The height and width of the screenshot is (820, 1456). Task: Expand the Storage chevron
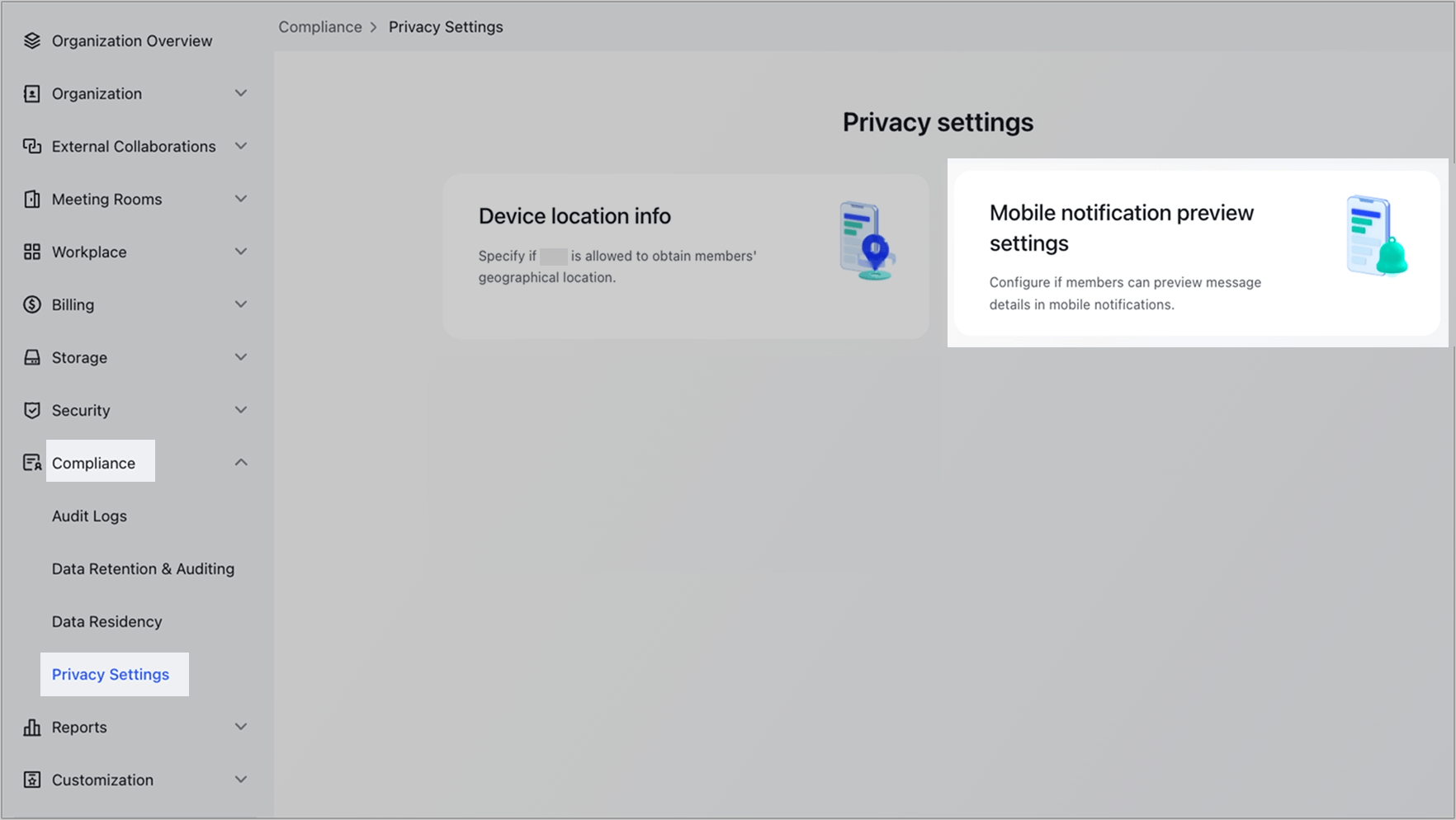[x=241, y=357]
